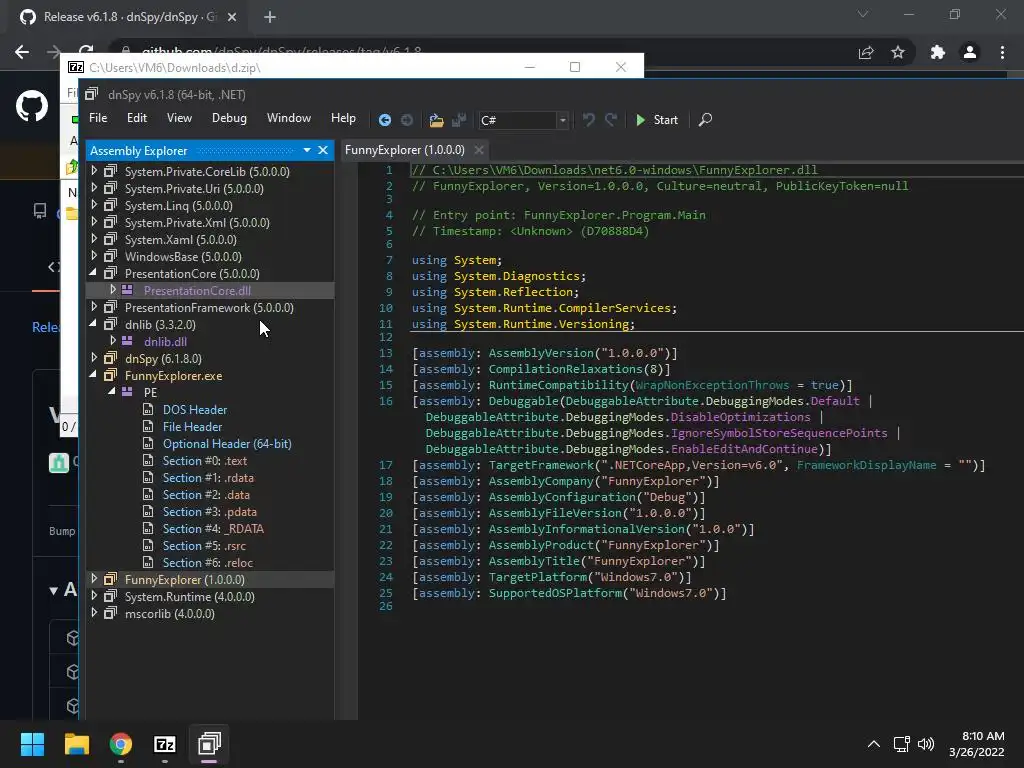Collapse the PresentationCore (5.0.0.0) node
The width and height of the screenshot is (1024, 768).
tap(93, 273)
